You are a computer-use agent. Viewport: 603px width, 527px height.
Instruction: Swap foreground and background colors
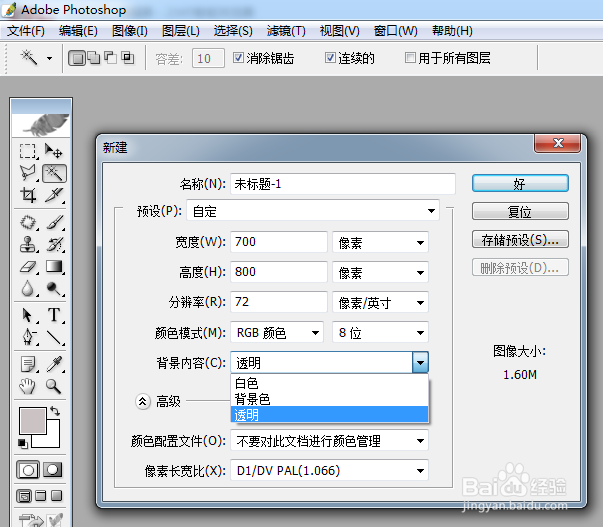click(55, 411)
